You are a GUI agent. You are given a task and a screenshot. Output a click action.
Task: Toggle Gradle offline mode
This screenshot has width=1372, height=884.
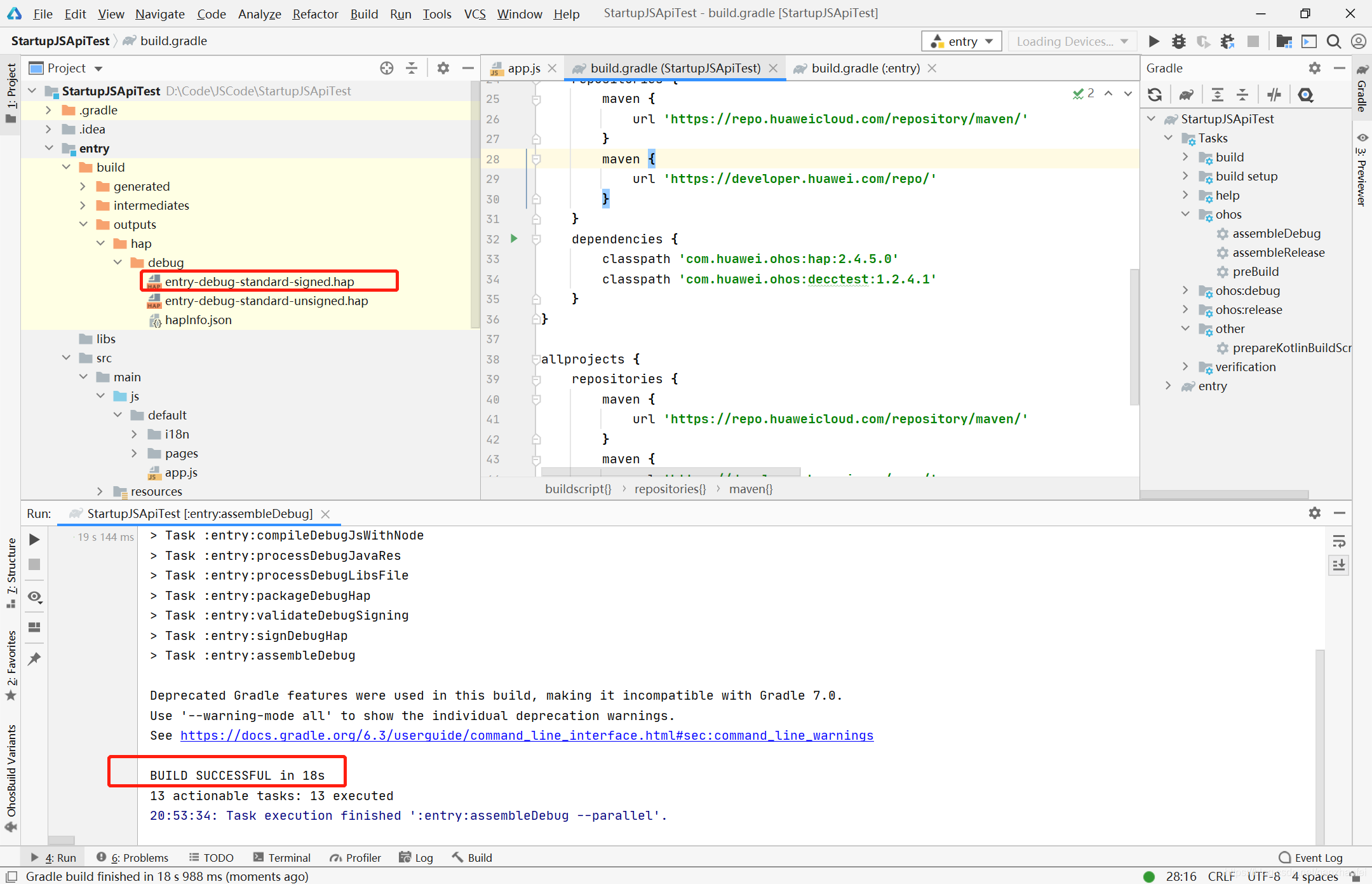click(1274, 95)
